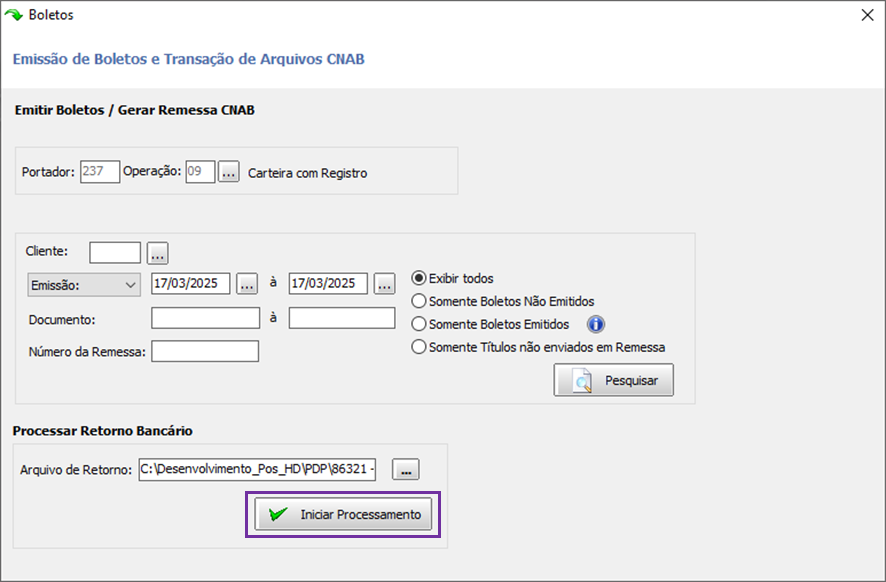Viewport: 886px width, 582px height.
Task: Click the Número da Remessa field
Action: (205, 351)
